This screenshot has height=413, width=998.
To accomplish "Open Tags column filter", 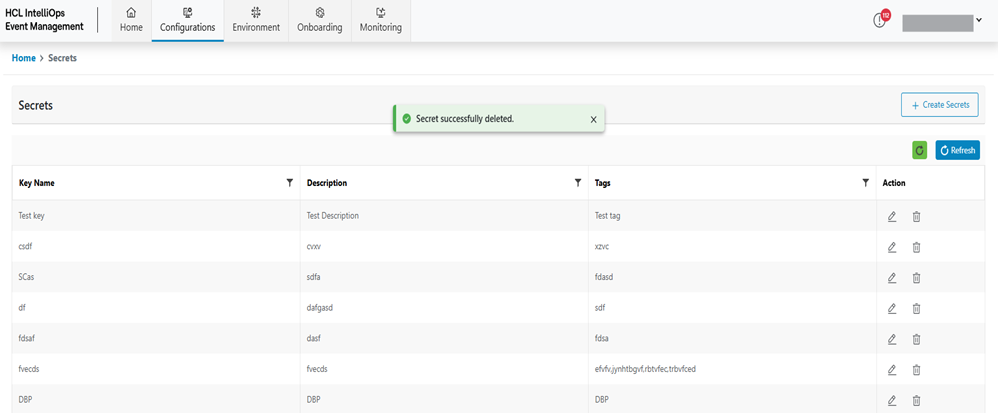I will coord(865,183).
